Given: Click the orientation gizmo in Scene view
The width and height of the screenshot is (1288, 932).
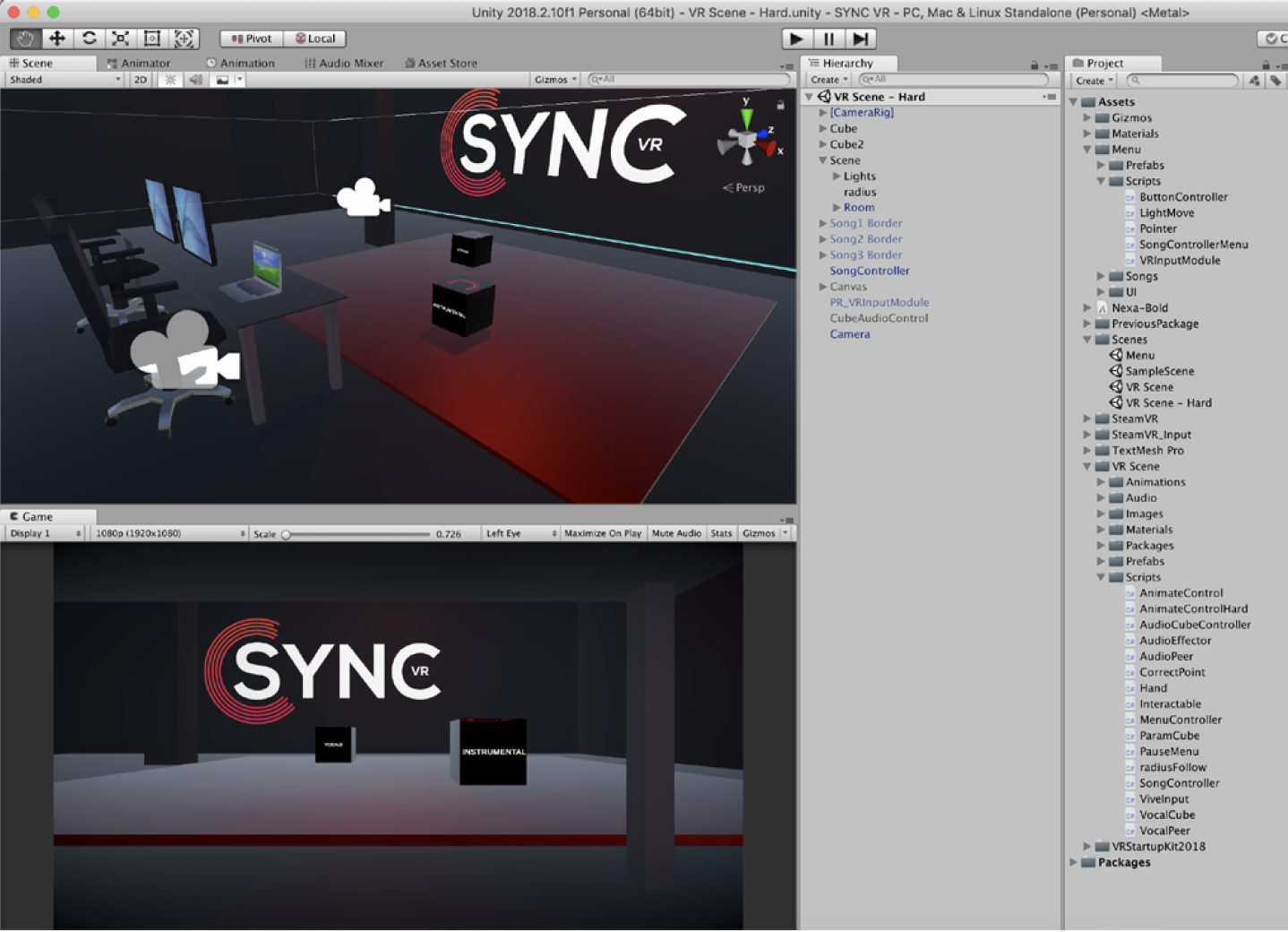Looking at the screenshot, I should (x=749, y=140).
